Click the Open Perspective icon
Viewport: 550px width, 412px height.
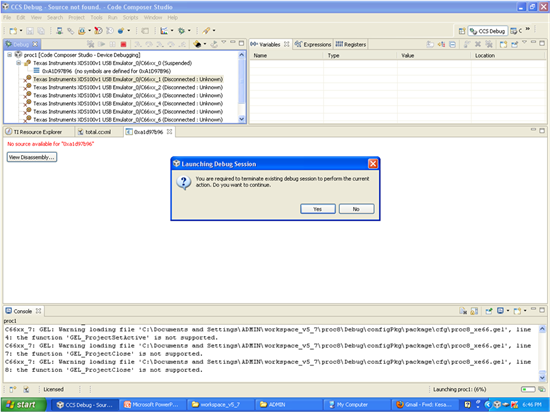tap(462, 31)
